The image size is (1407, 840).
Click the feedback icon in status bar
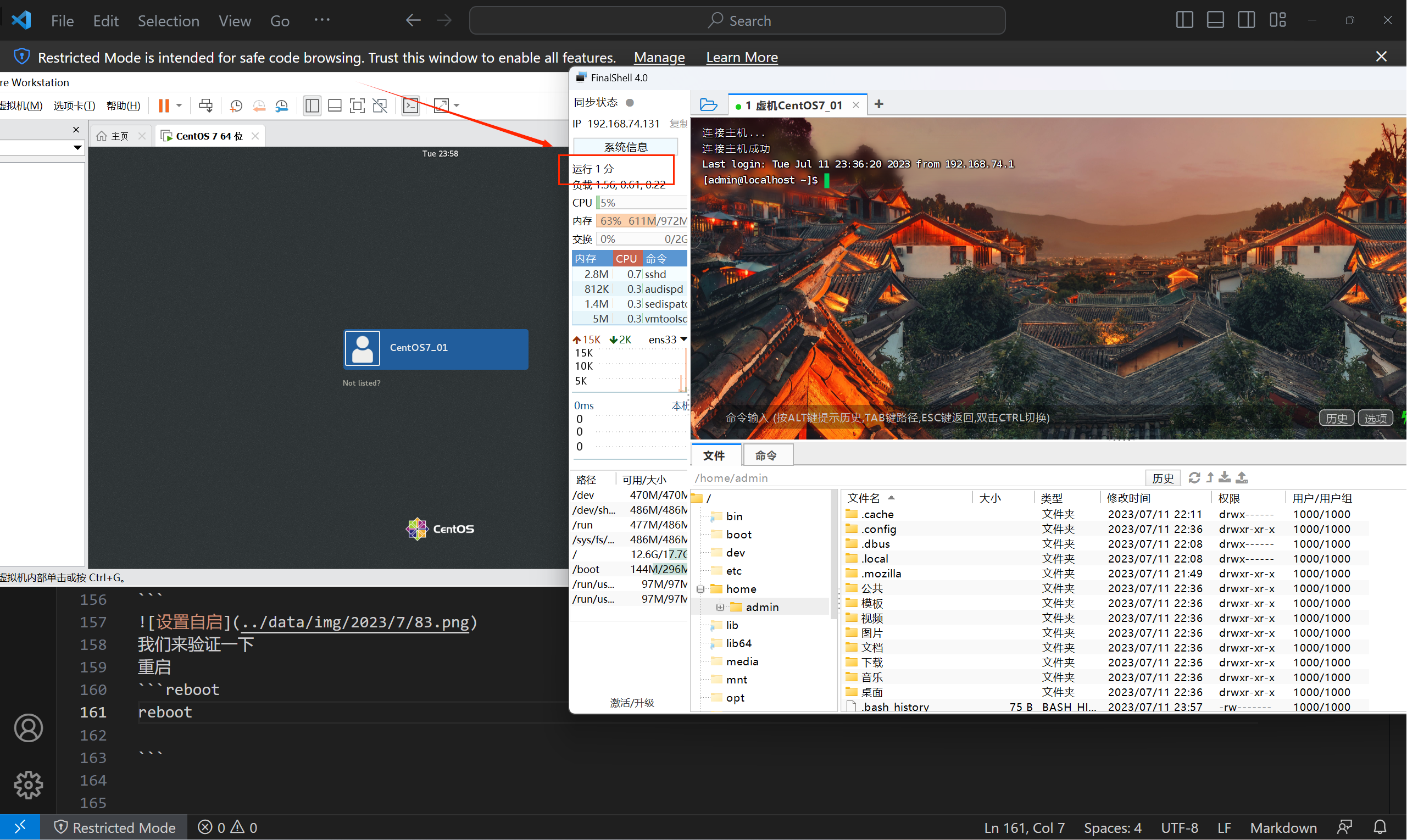(x=1345, y=827)
